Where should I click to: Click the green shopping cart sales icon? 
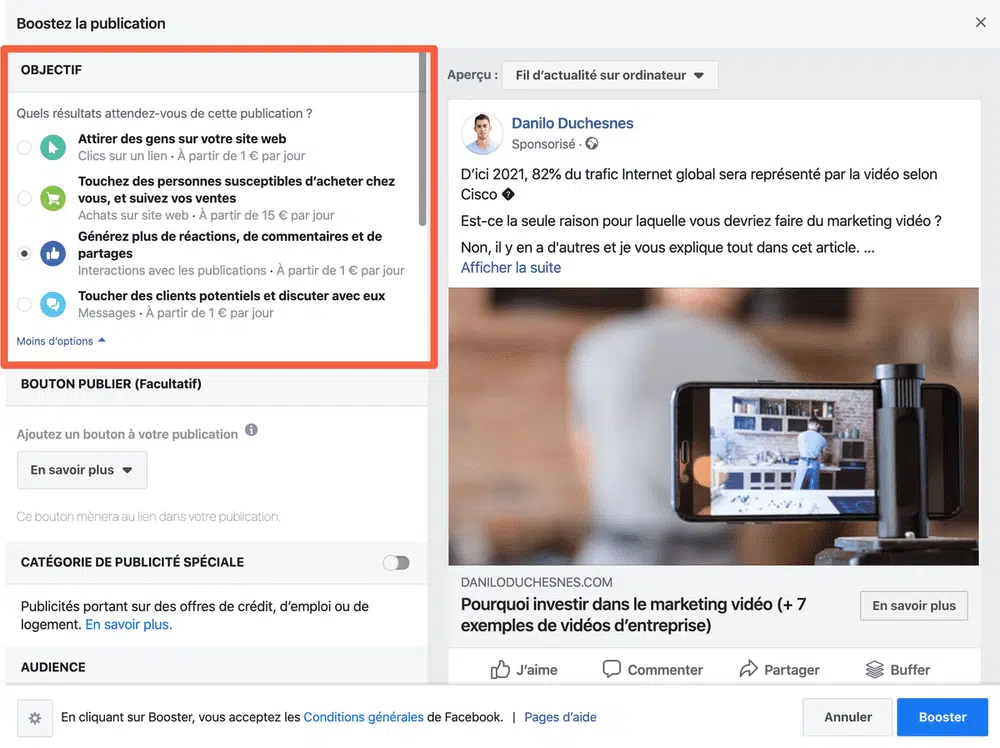53,198
